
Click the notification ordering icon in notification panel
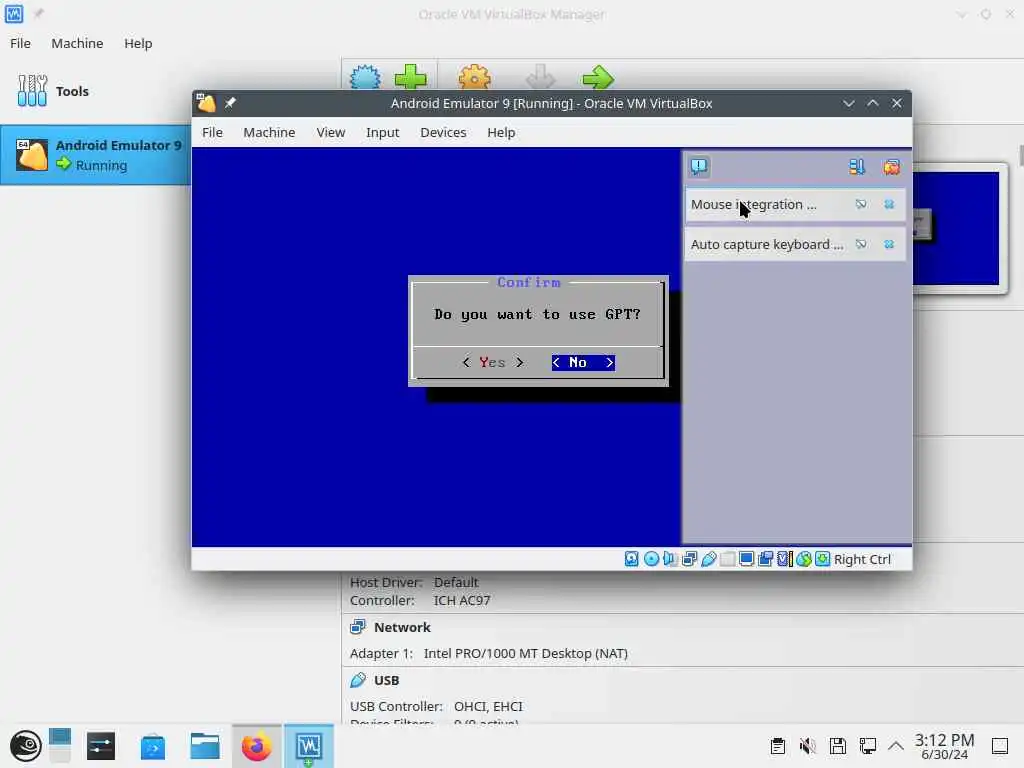tap(856, 167)
